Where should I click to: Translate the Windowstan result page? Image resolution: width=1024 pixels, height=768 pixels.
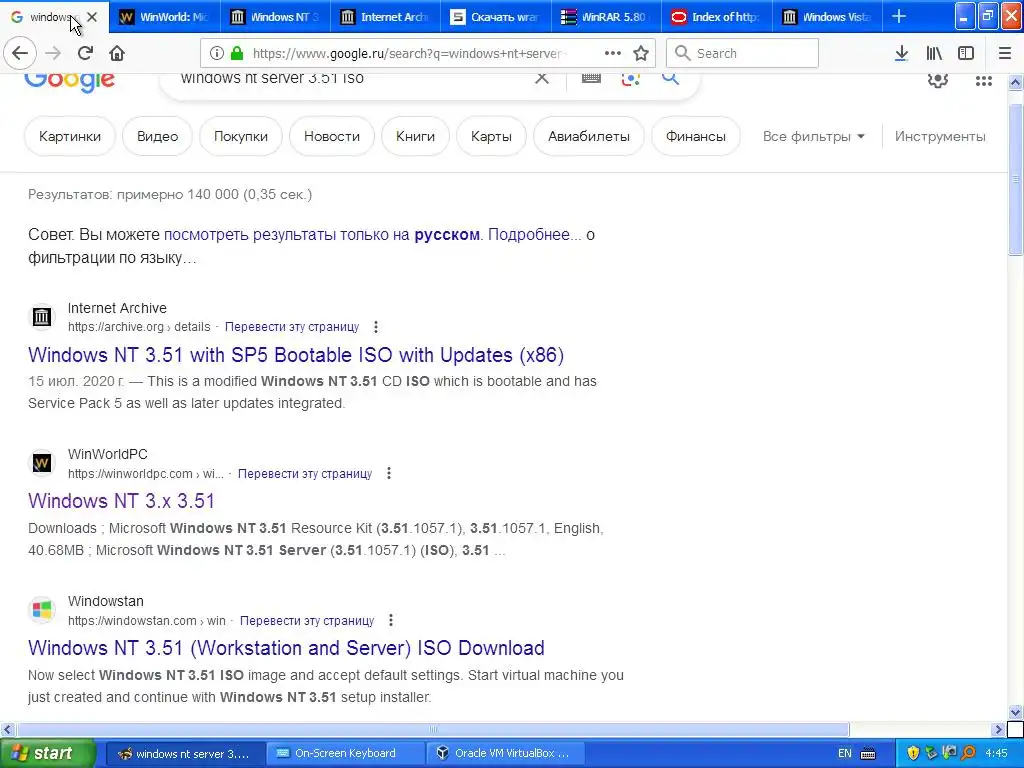(307, 620)
